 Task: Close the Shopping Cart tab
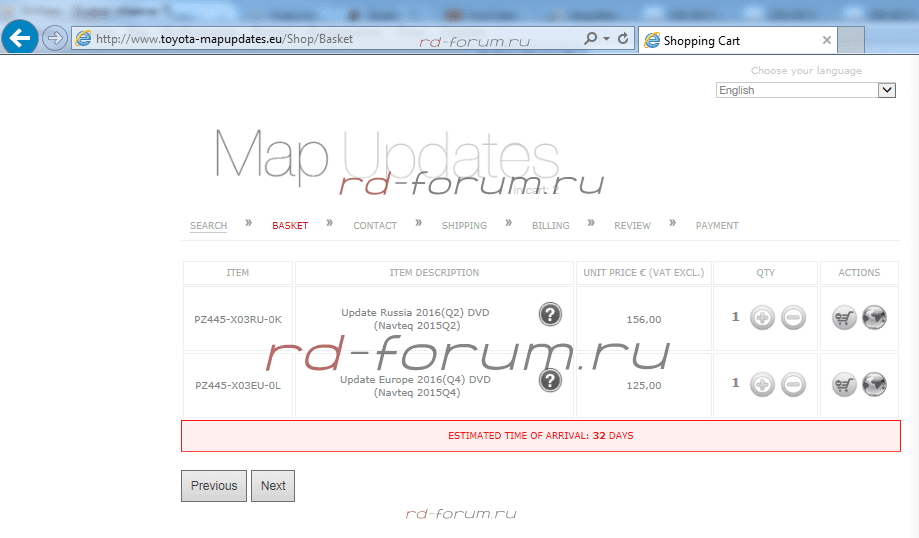pyautogui.click(x=826, y=40)
